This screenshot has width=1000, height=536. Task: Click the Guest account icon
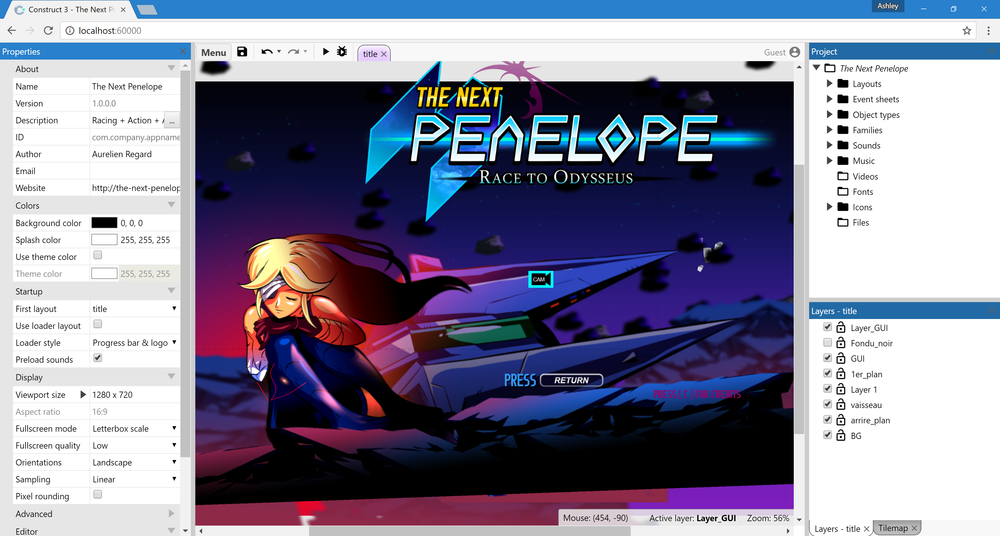pyautogui.click(x=795, y=52)
